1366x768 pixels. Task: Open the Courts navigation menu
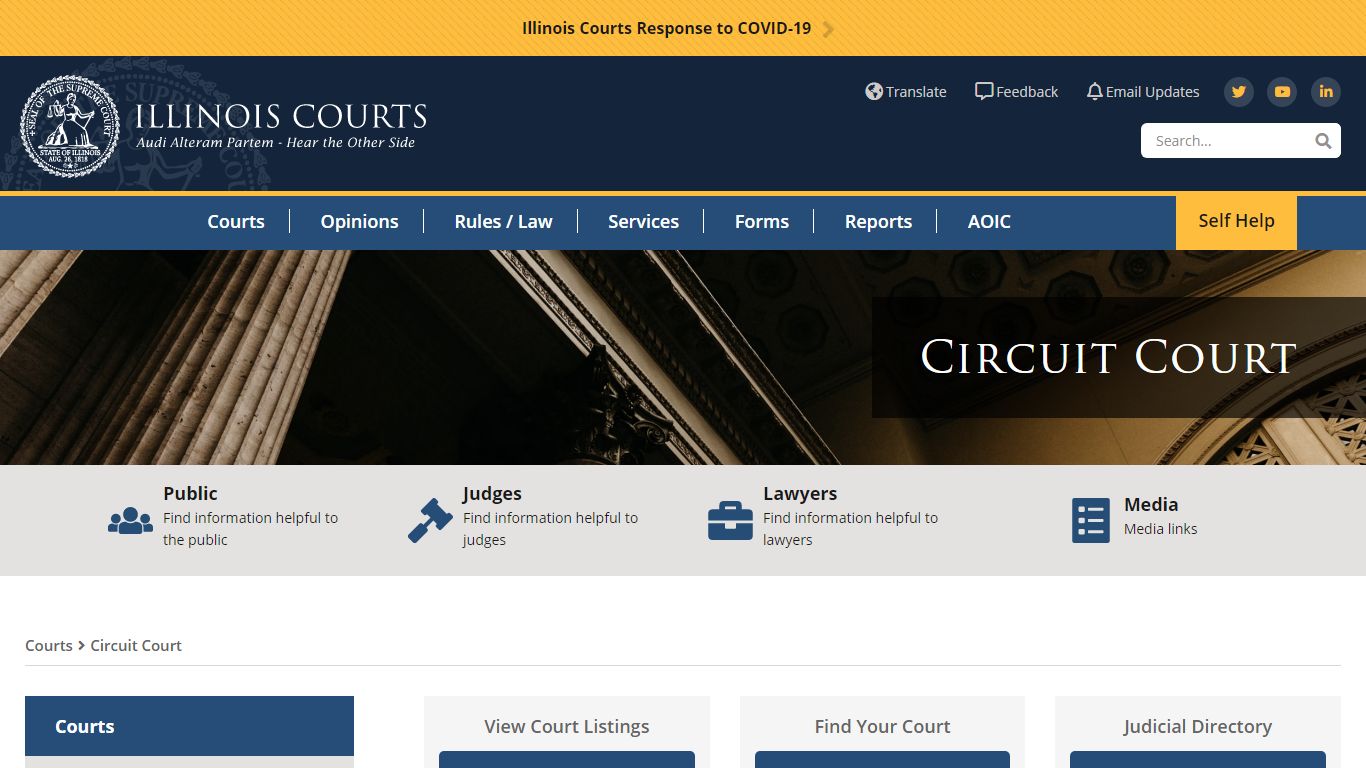(236, 222)
